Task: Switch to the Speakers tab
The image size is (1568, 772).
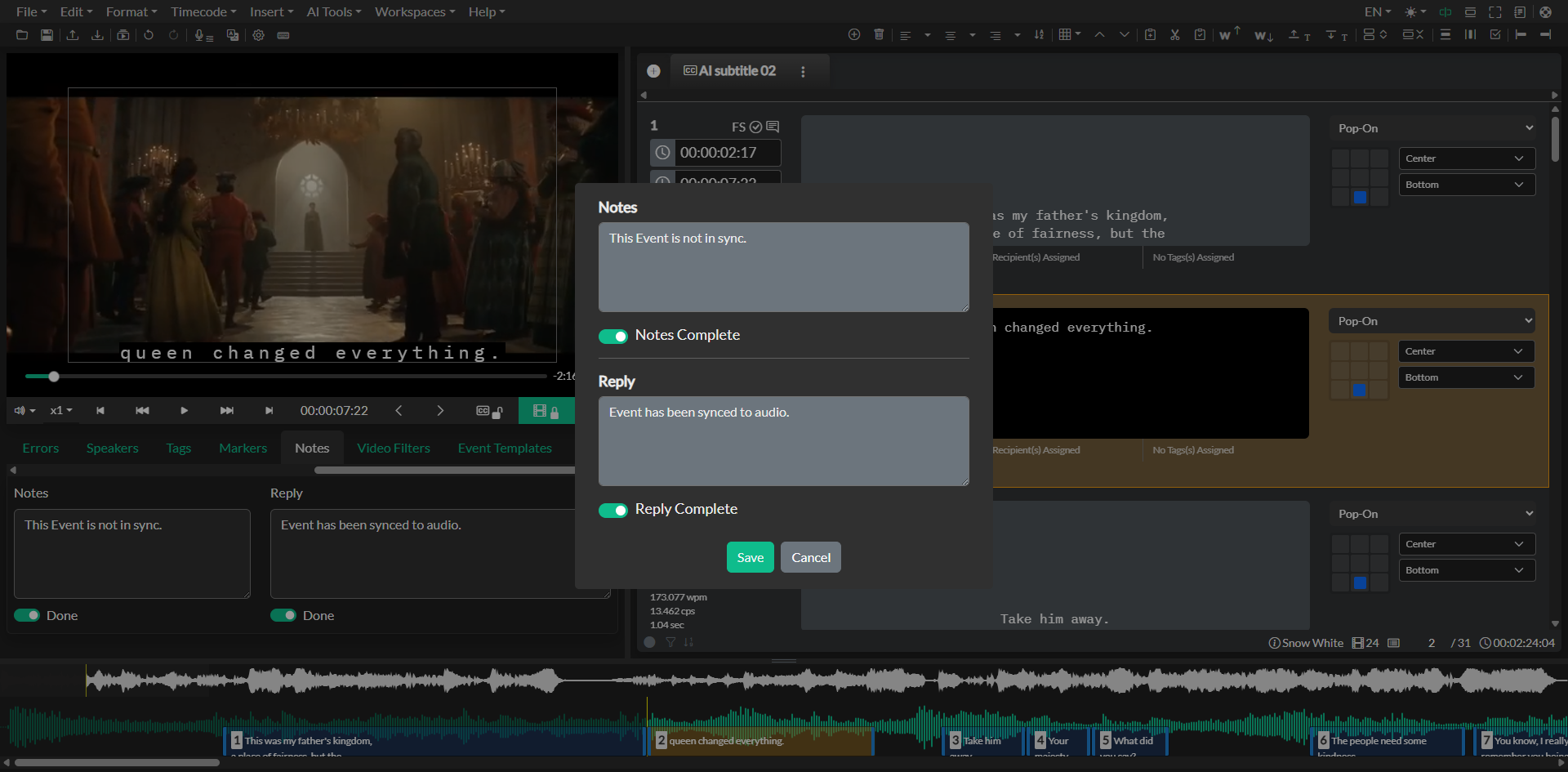Action: pos(113,448)
